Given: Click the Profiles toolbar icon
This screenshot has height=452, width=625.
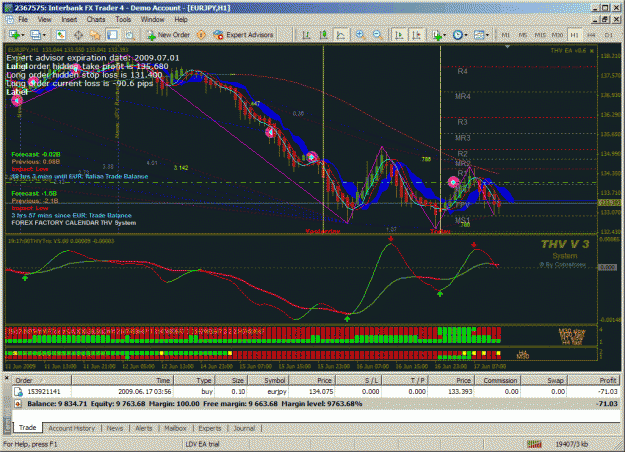Looking at the screenshot, I should tap(35, 35).
